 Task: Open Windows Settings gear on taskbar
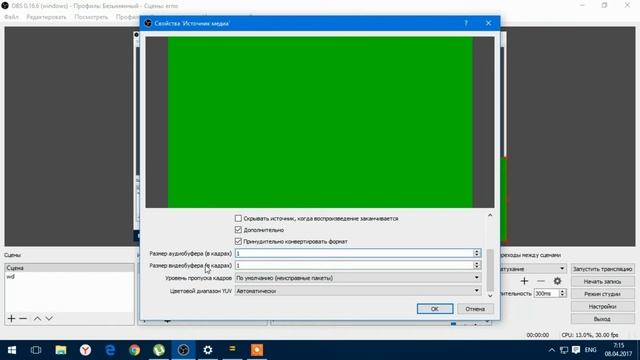[208, 350]
